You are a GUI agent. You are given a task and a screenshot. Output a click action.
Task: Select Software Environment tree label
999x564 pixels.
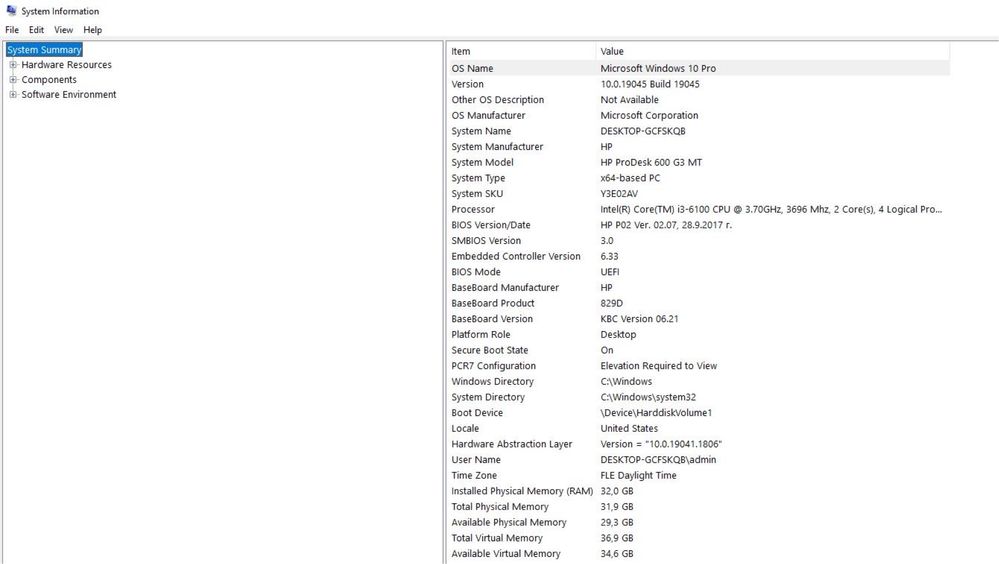69,94
